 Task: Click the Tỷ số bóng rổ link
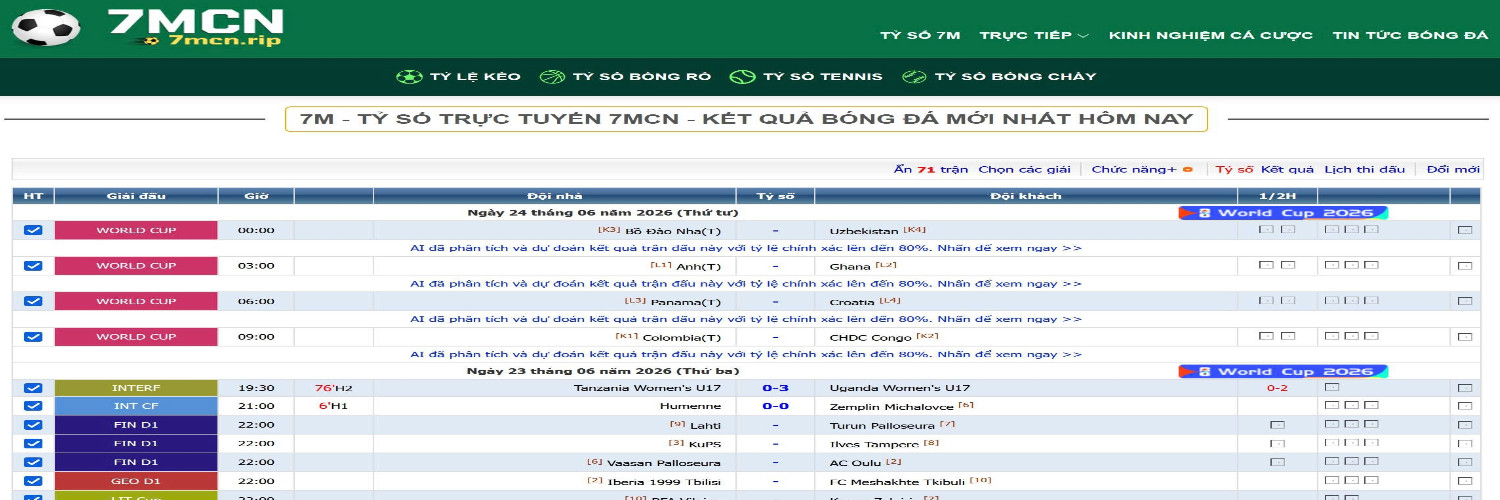(x=641, y=77)
